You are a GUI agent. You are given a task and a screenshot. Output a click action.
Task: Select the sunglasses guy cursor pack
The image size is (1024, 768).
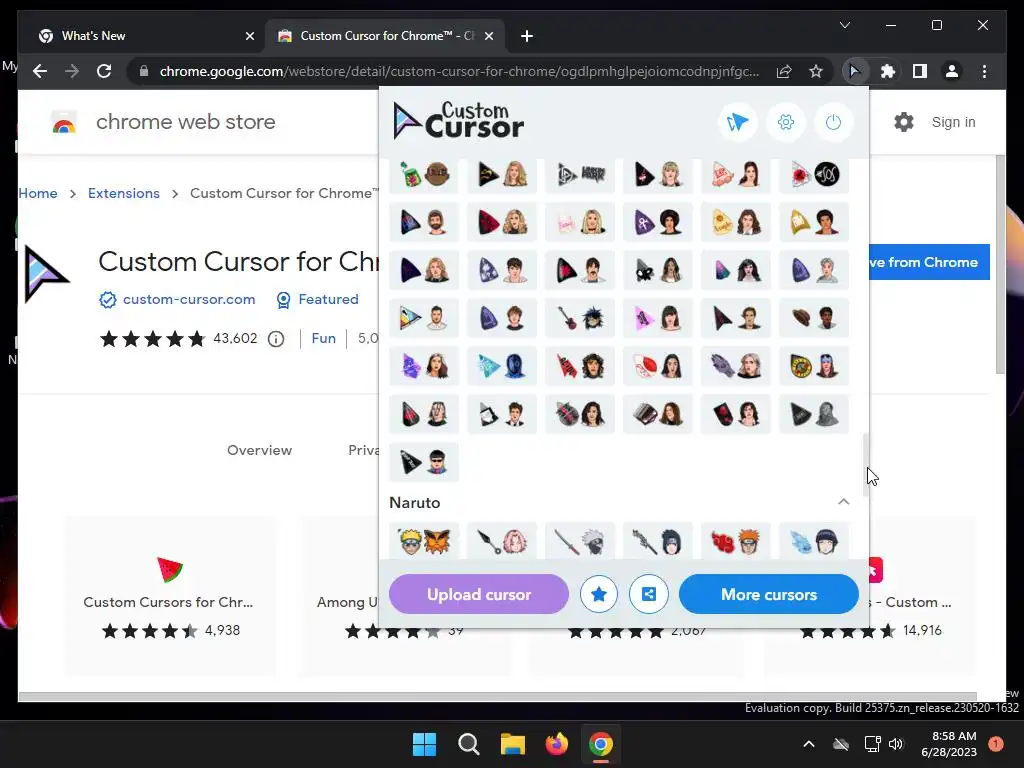[x=424, y=462]
